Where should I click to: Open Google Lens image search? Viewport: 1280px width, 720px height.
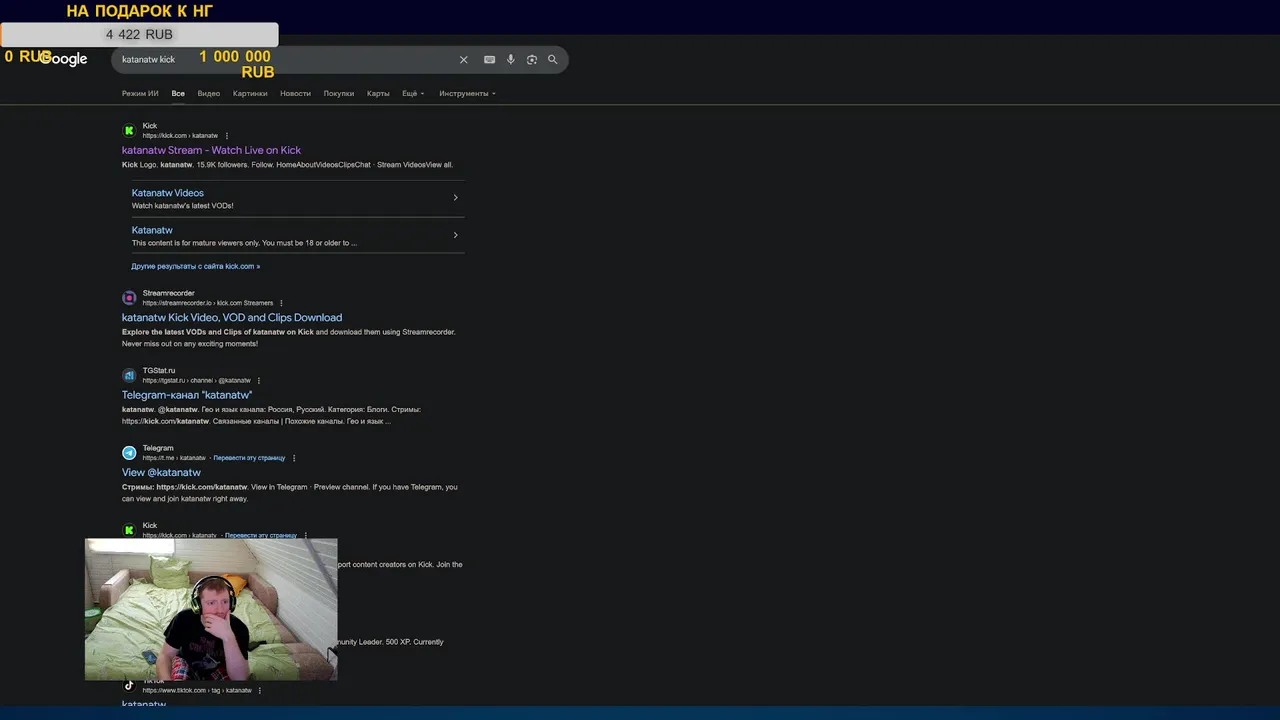(x=531, y=60)
